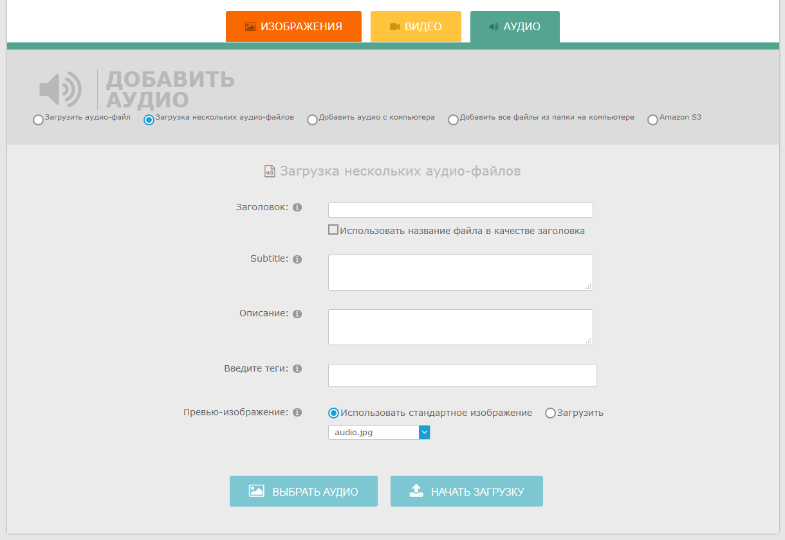The height and width of the screenshot is (540, 785).
Task: Click the Начать загрузку button
Action: click(466, 492)
